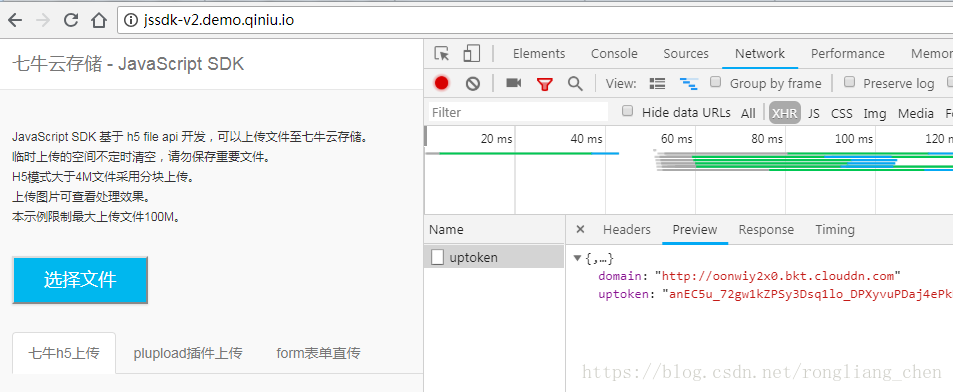Toggle the network filter funnel
Screen dimensions: 953x392
tap(545, 84)
